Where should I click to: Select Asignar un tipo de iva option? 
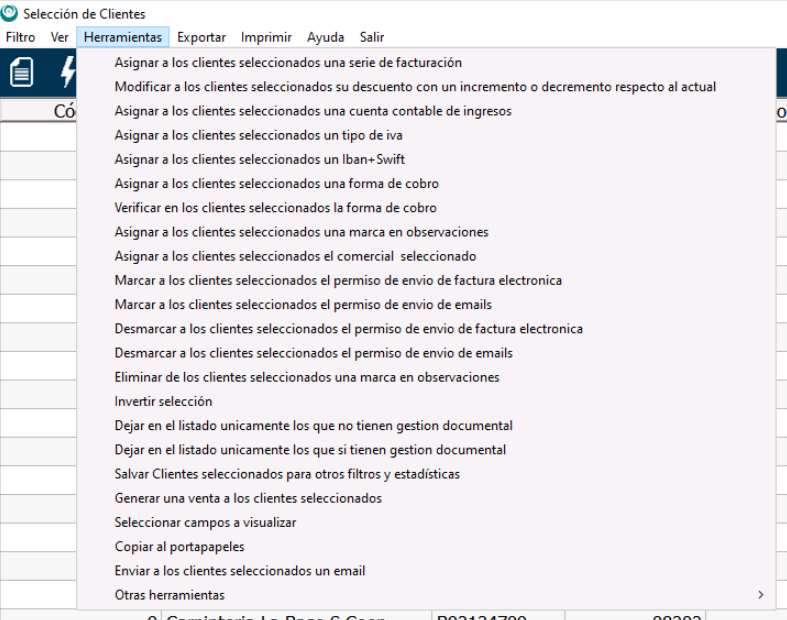(258, 135)
